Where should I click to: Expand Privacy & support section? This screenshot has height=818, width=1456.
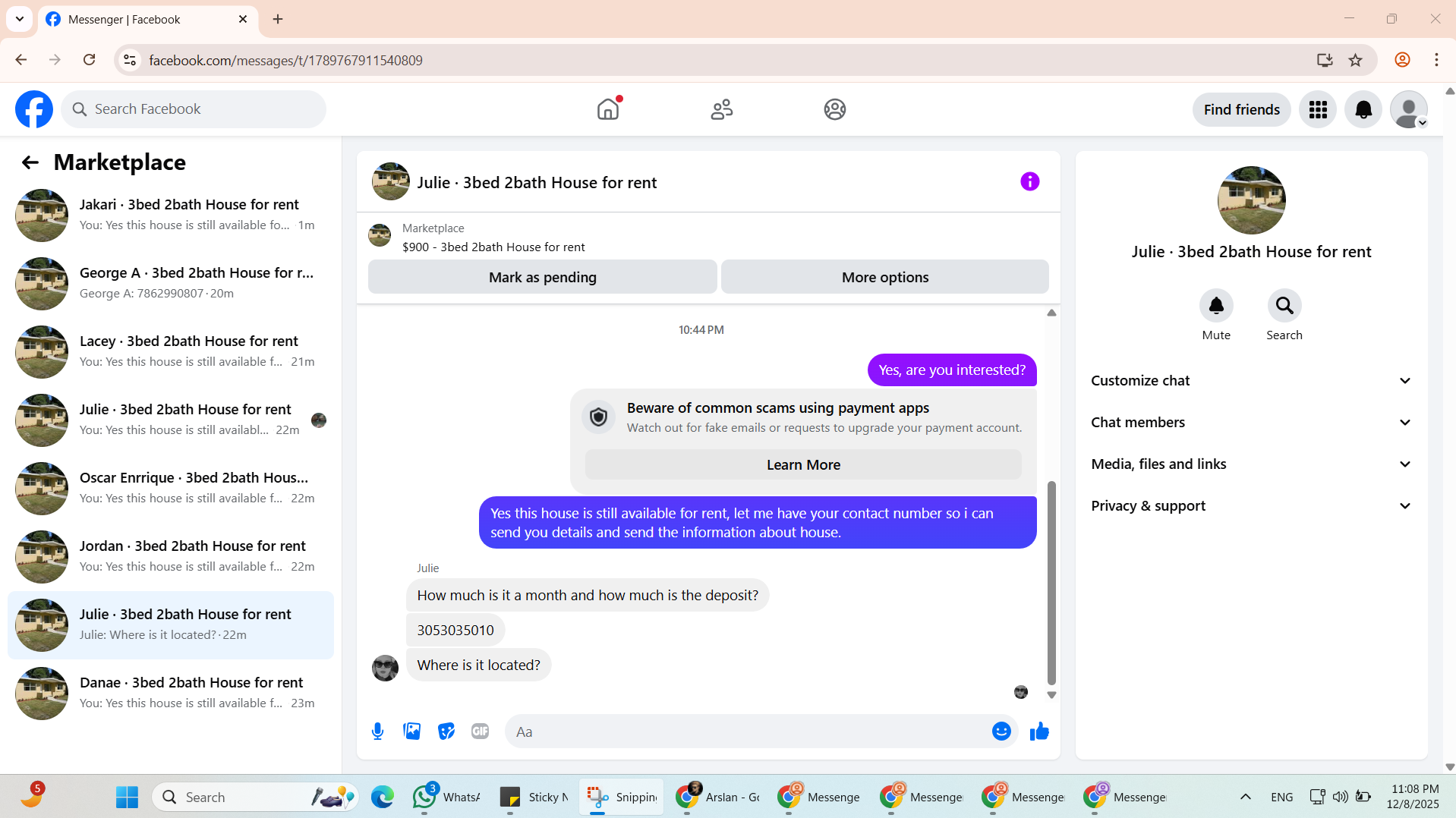coord(1251,506)
